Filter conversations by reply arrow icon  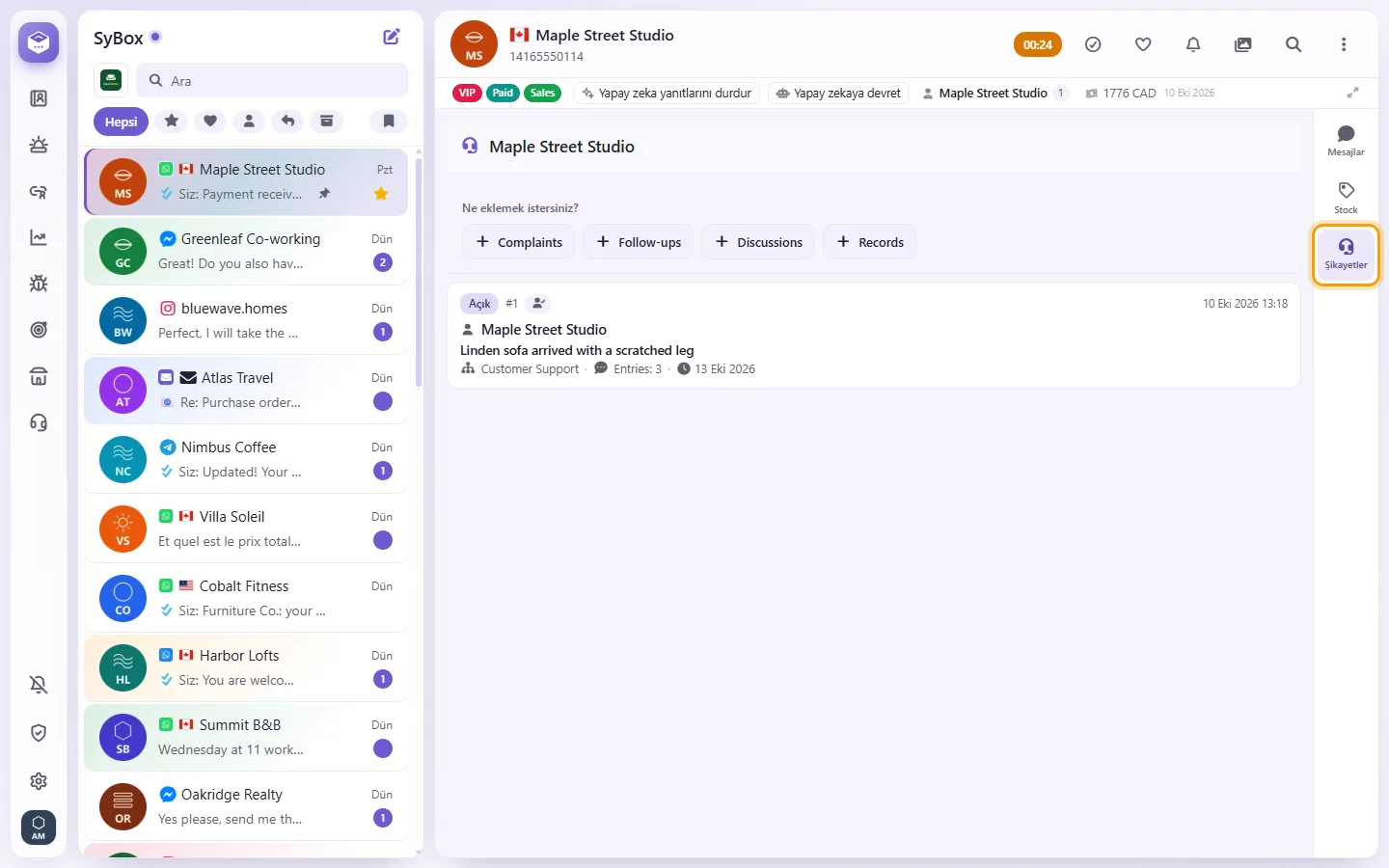(287, 121)
